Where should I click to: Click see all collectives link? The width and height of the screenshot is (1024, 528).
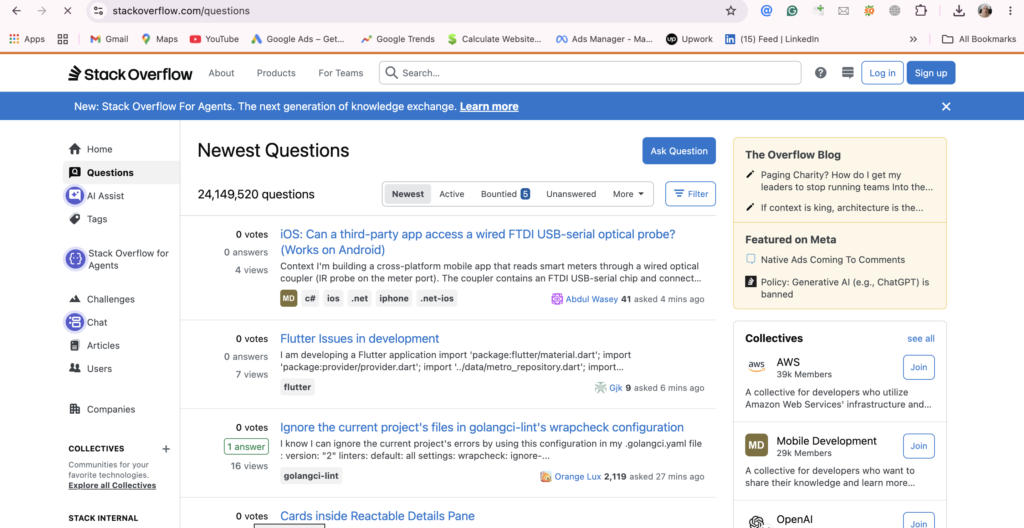tap(921, 338)
